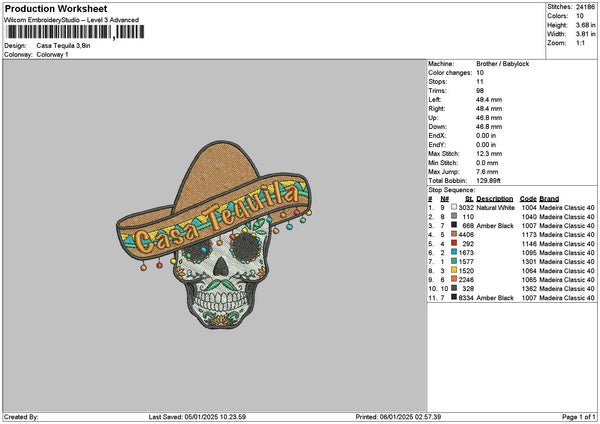Screen dimensions: 600x424
Task: Click 'Amber Black' description in row 3
Action: tap(495, 226)
